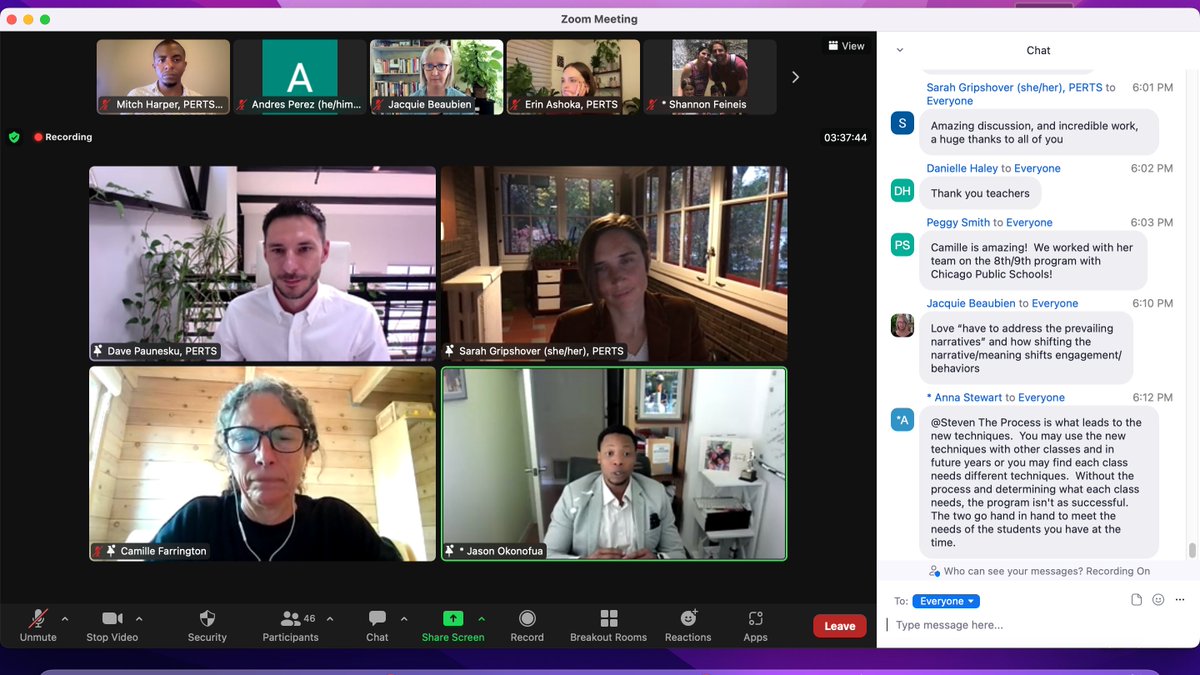This screenshot has width=1200, height=675.
Task: Click 'Thank you teachers' message bubble
Action: tap(980, 194)
